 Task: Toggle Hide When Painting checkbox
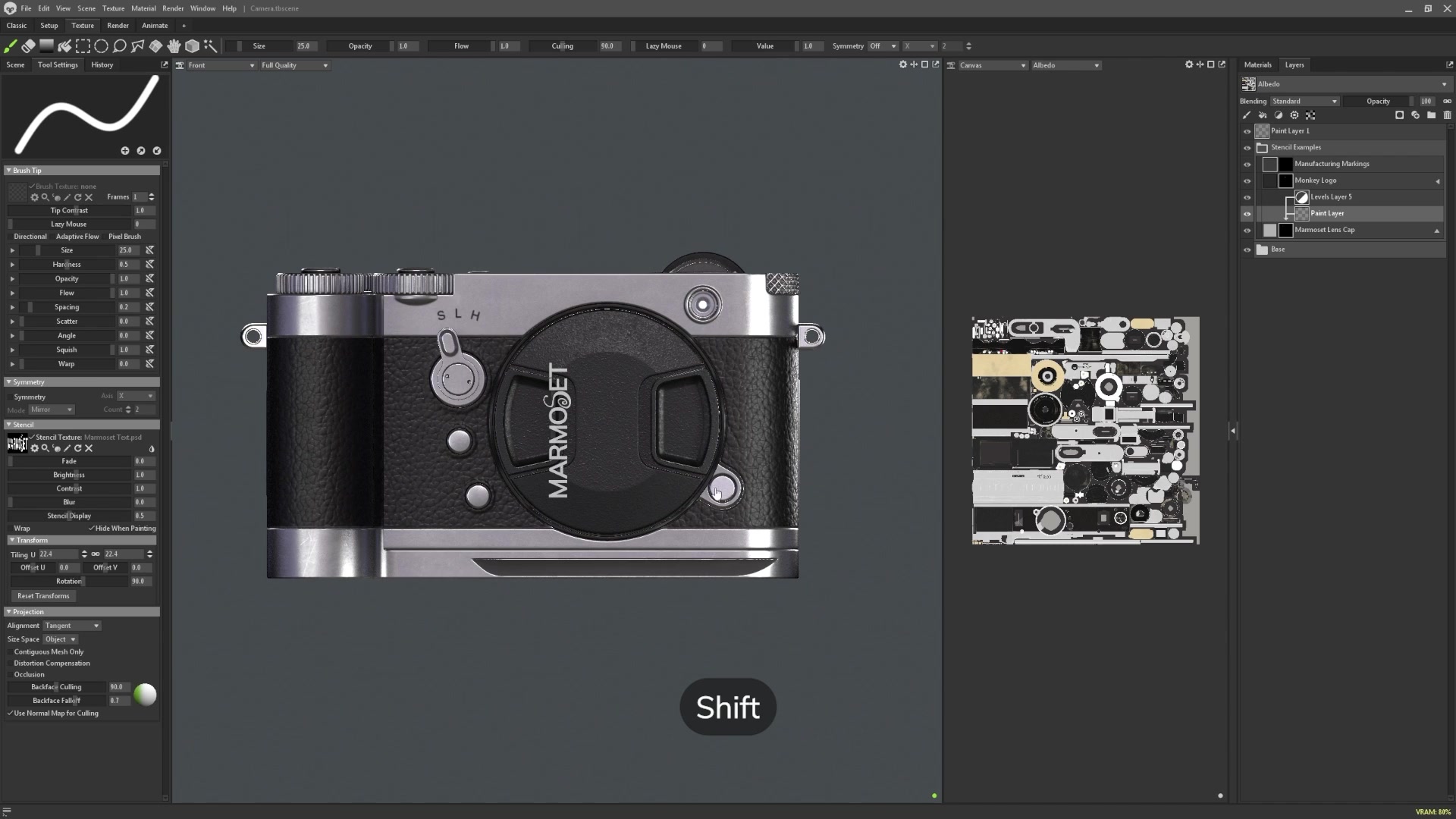[x=92, y=529]
